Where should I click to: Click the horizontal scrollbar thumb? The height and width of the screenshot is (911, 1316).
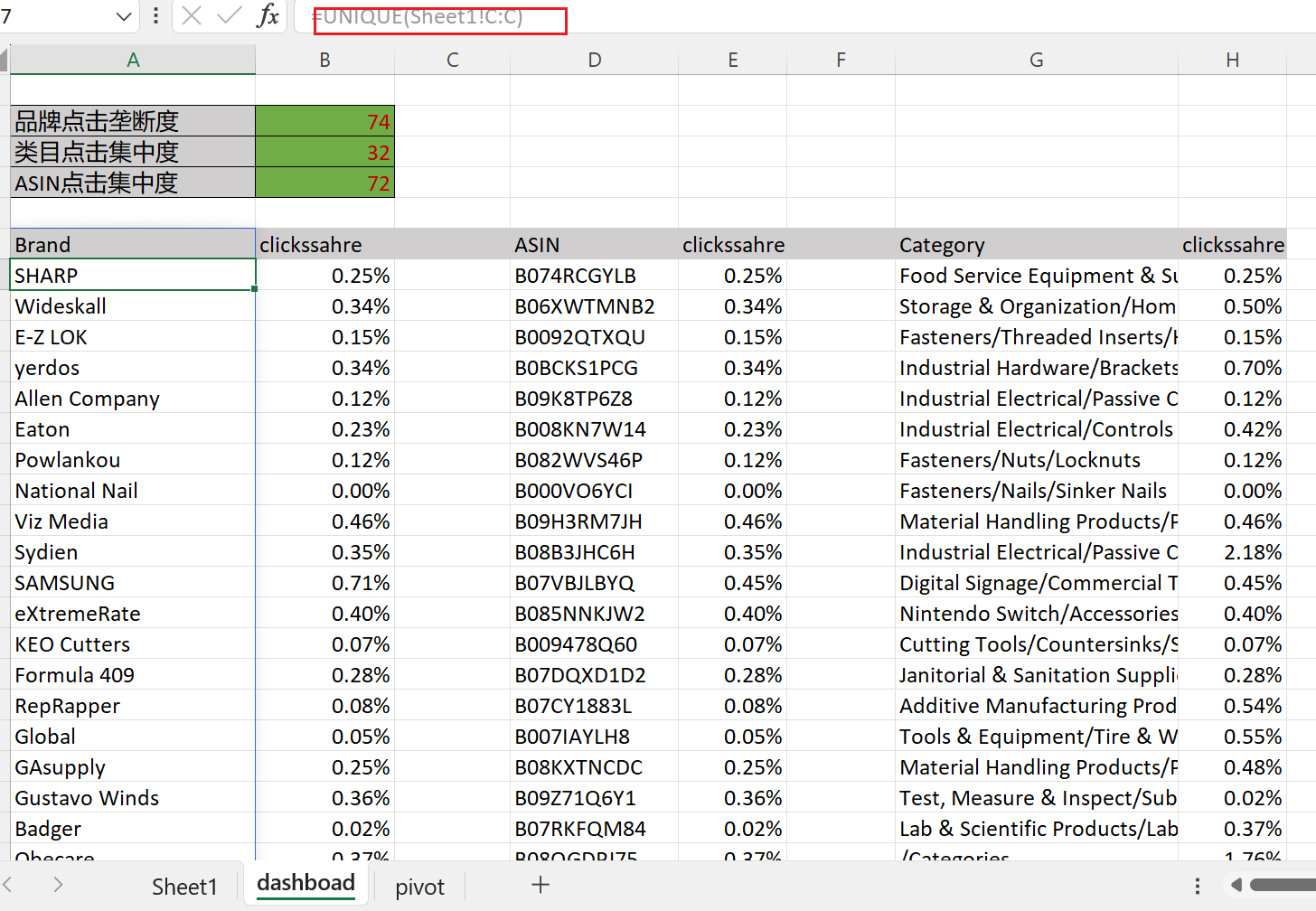(x=1283, y=885)
